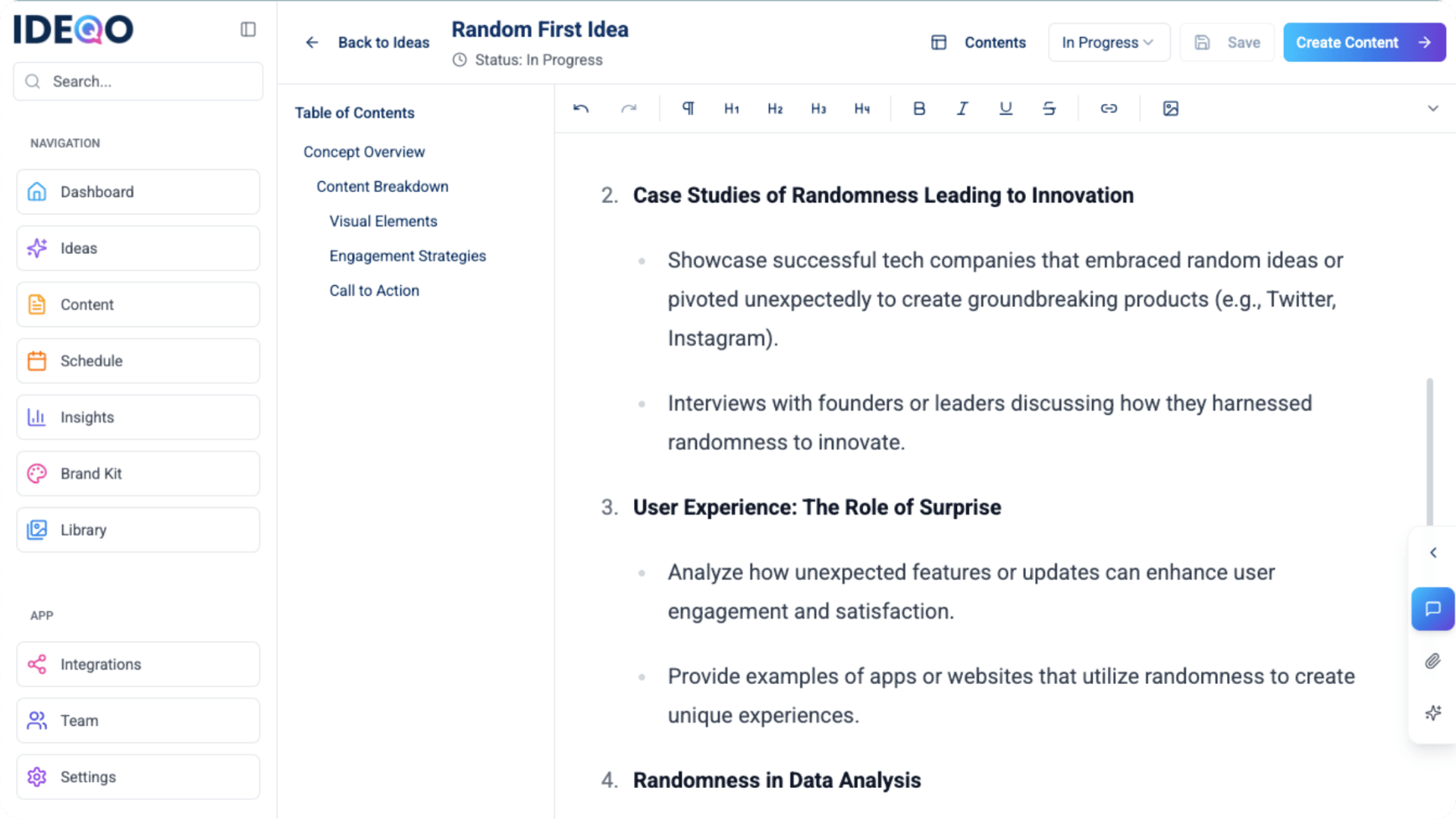Screen dimensions: 1456x819
Task: Click the editor vertical scrollbar
Action: tap(1429, 451)
